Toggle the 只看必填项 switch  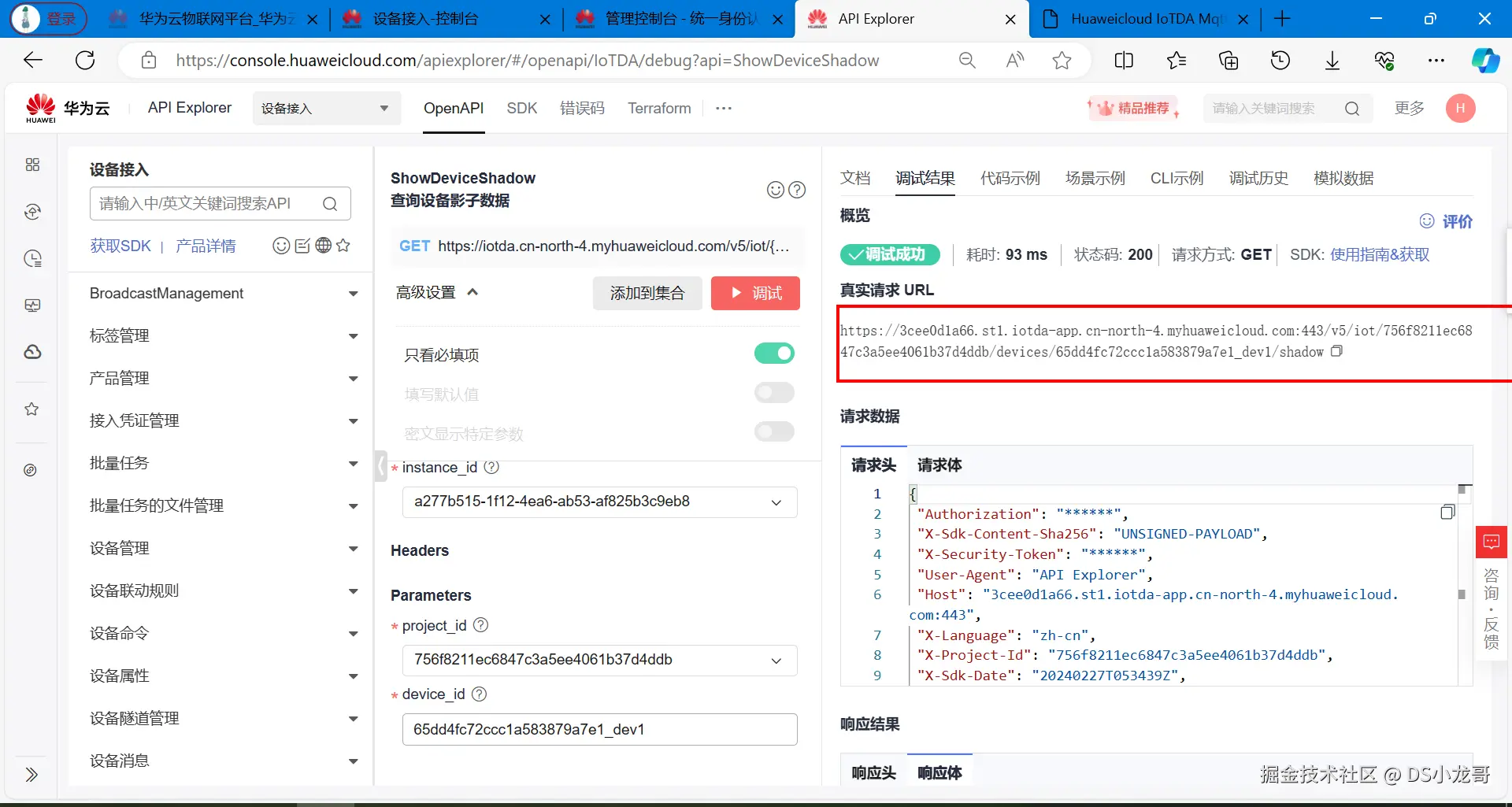pyautogui.click(x=774, y=354)
